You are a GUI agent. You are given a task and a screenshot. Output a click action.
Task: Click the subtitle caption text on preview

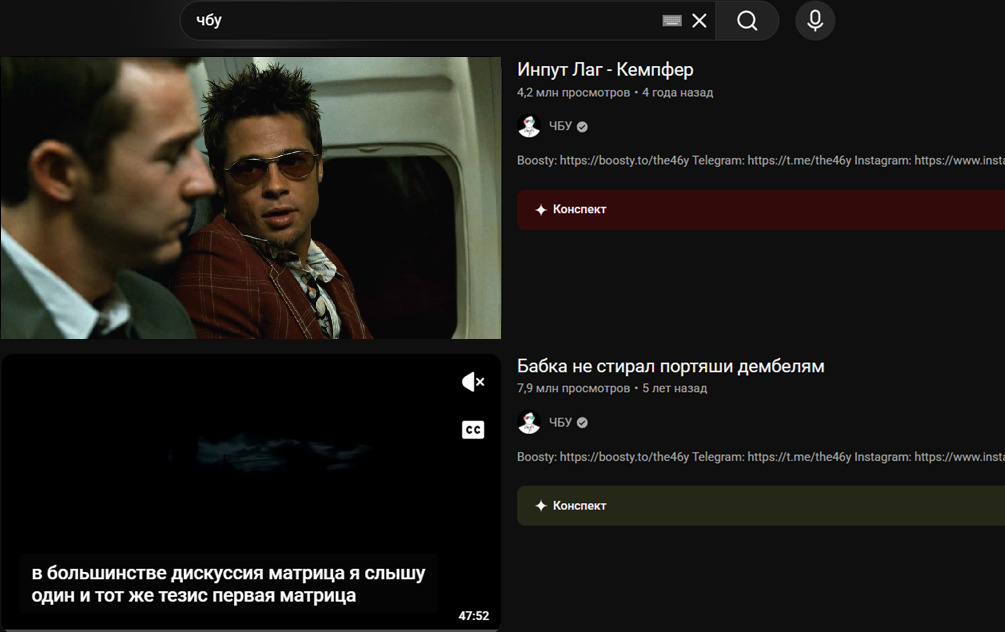pos(228,584)
